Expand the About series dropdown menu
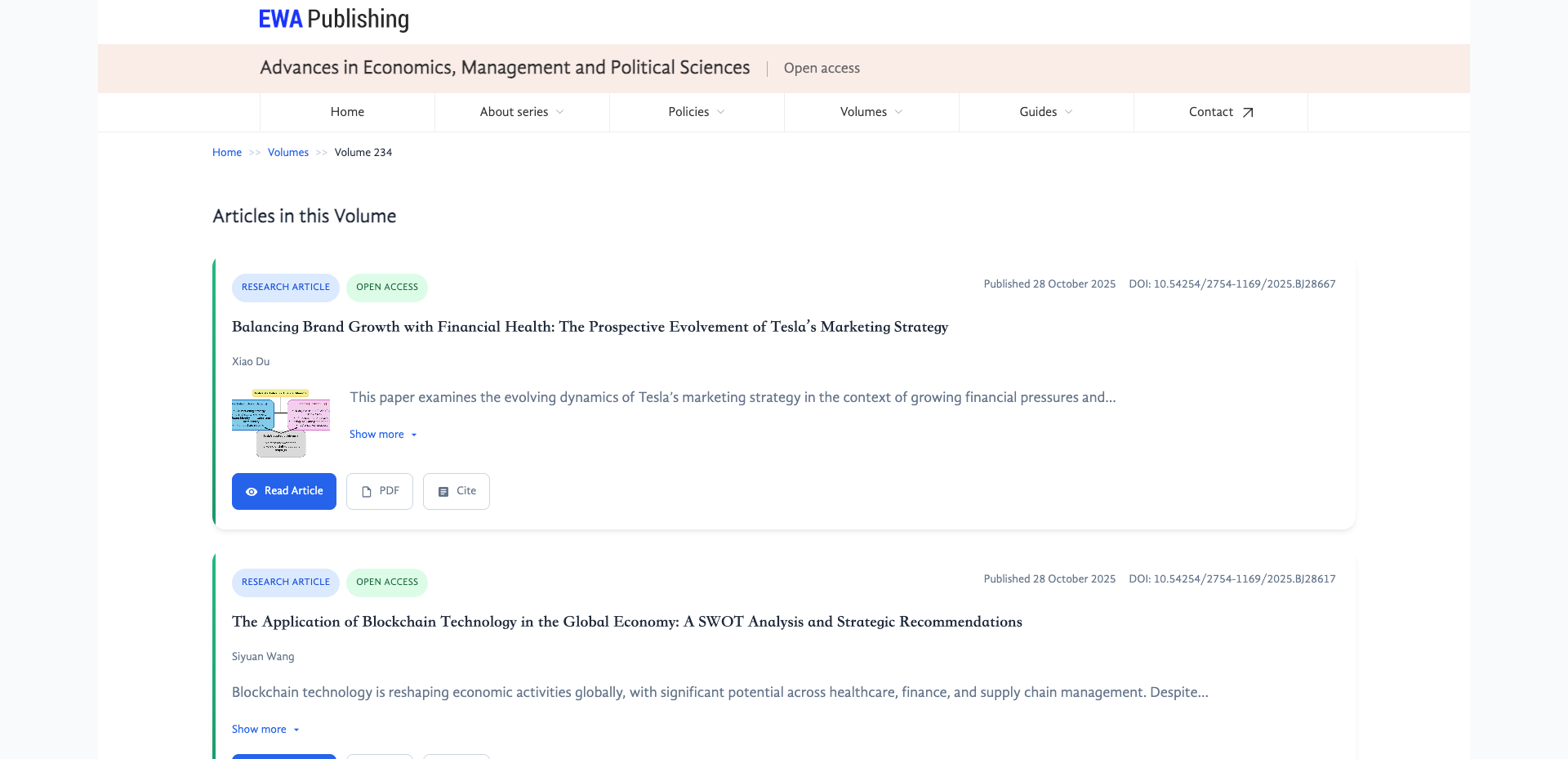 522,112
